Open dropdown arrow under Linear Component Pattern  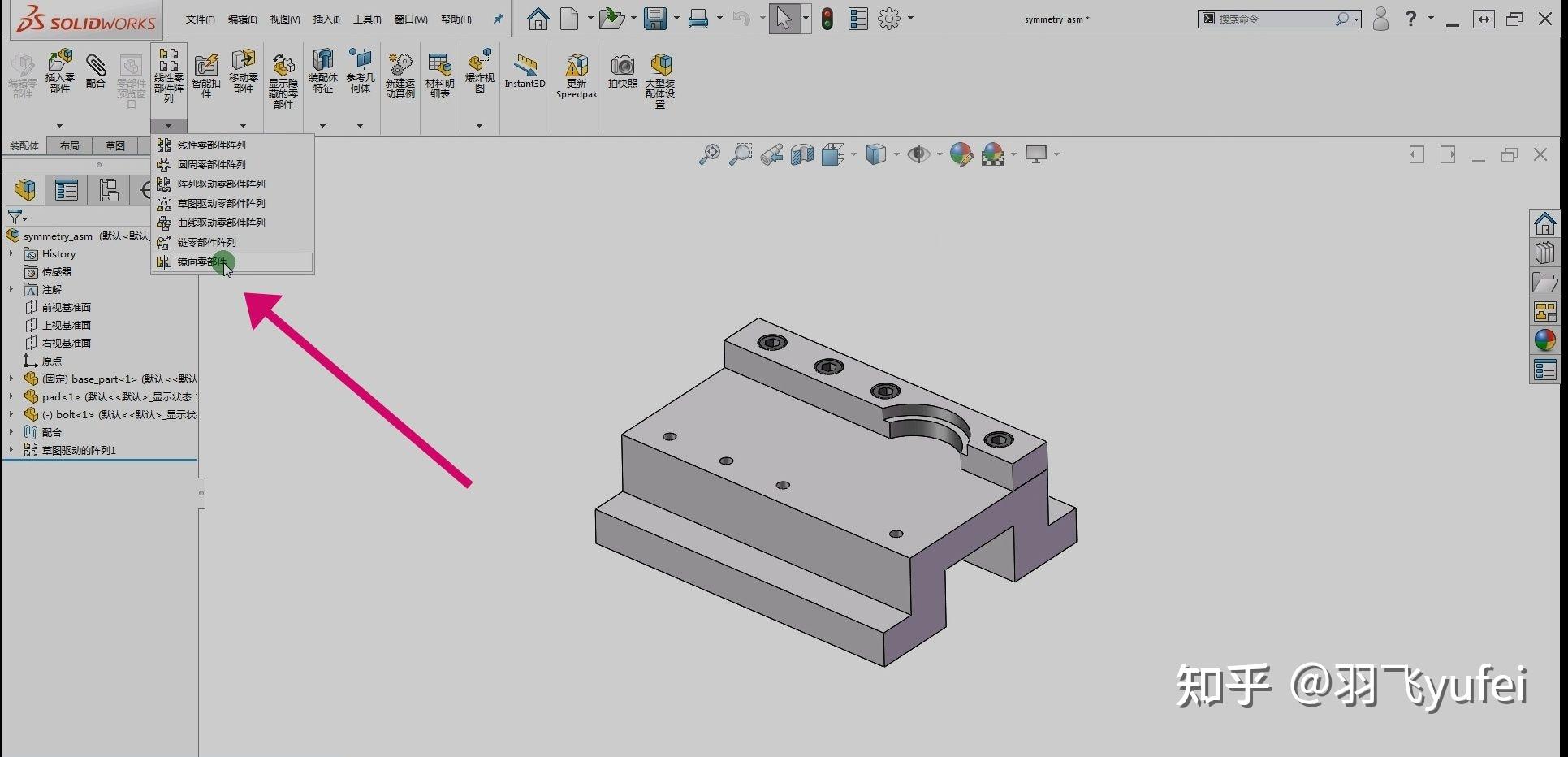tap(168, 126)
